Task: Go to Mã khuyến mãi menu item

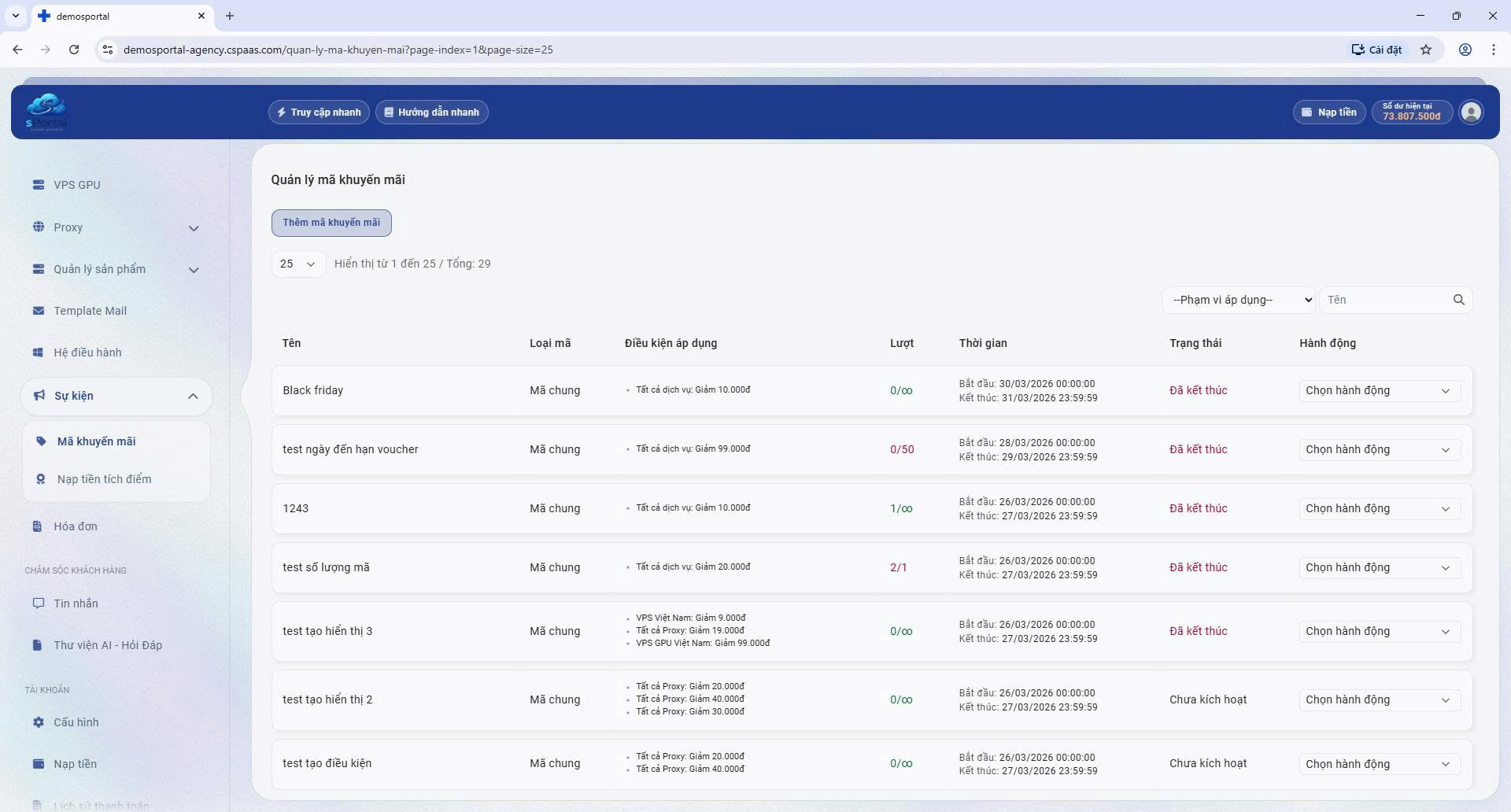Action: coord(116,441)
